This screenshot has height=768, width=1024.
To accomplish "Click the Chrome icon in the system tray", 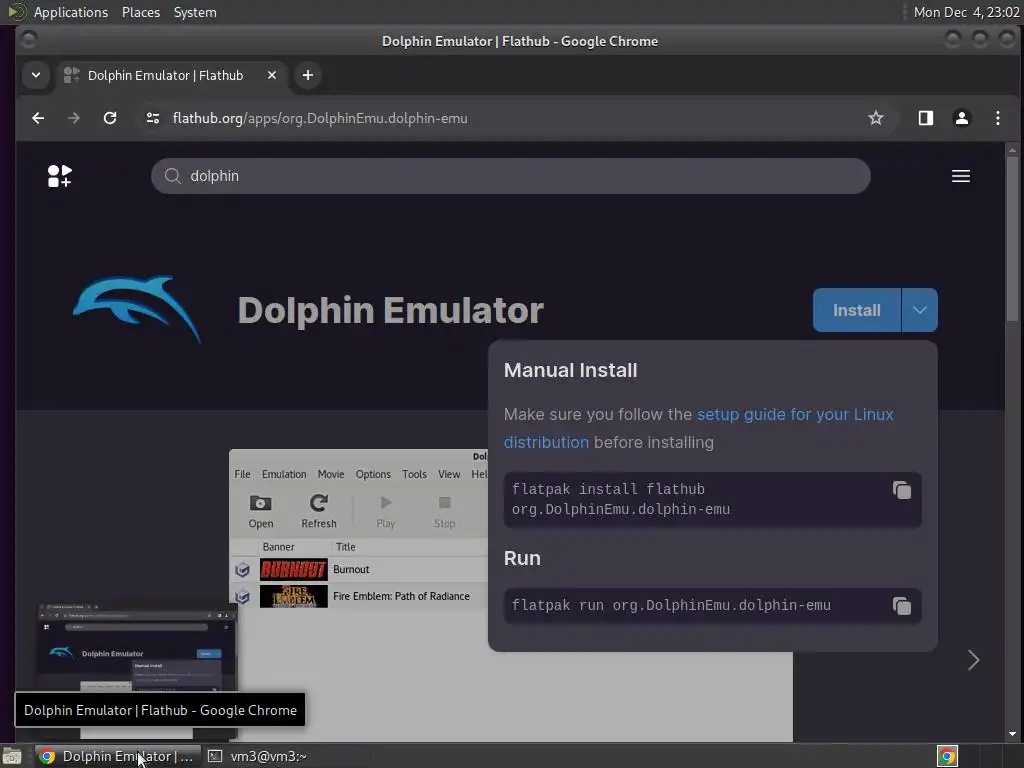I will [947, 756].
